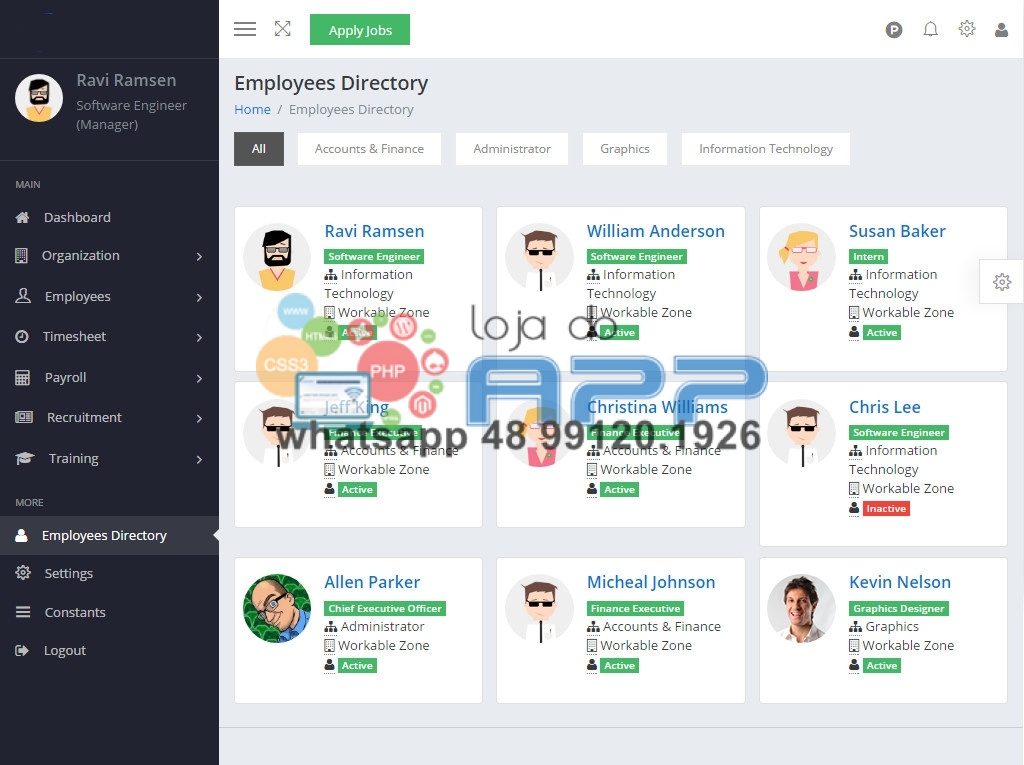Open Kevin Nelson's profile name link

point(899,582)
